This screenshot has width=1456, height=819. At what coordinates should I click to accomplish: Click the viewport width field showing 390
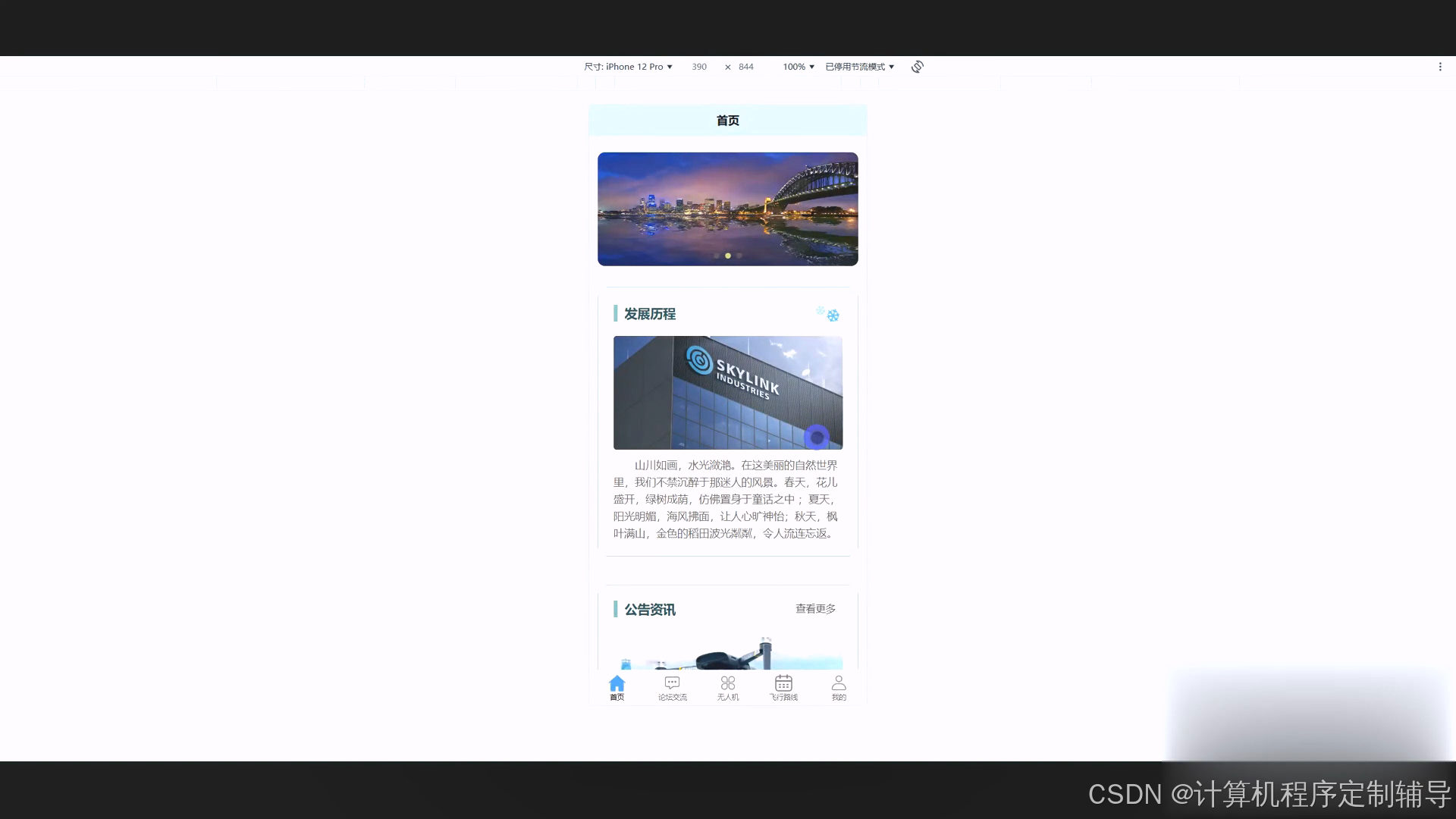[699, 67]
